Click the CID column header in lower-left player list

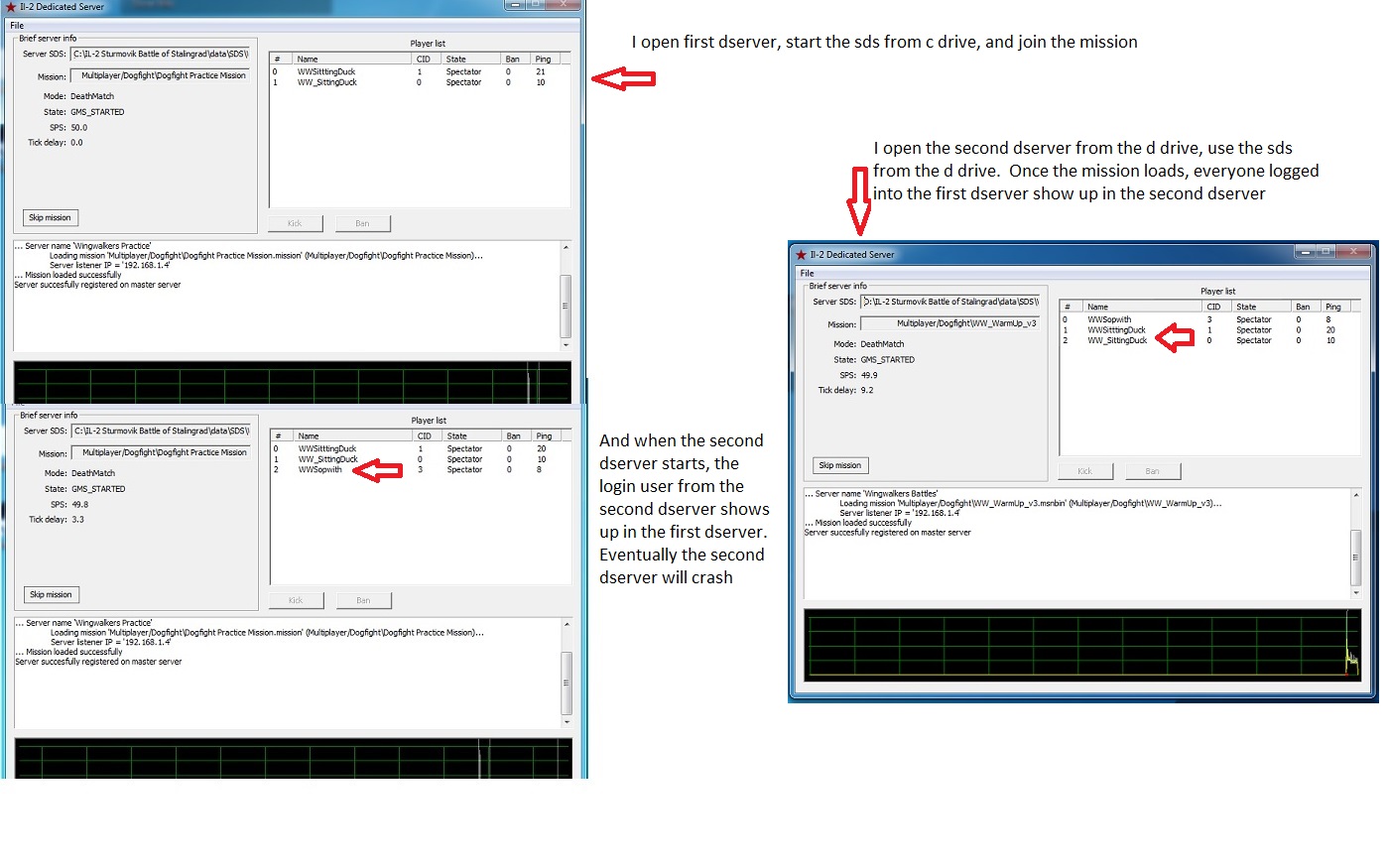[427, 436]
